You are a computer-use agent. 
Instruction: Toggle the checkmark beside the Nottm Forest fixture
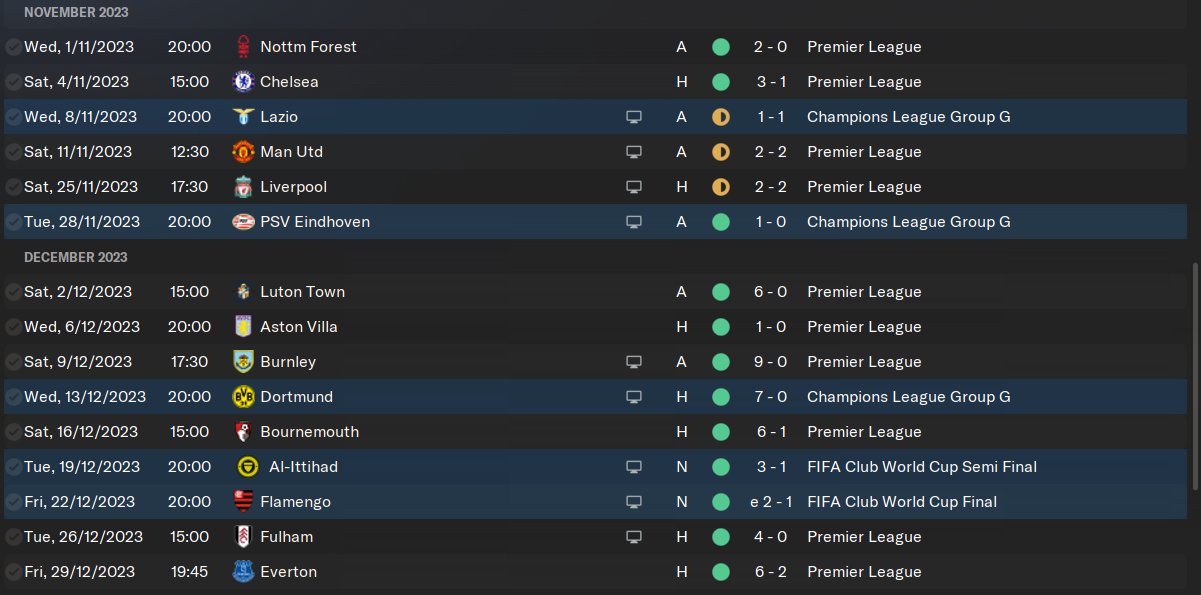pos(13,47)
